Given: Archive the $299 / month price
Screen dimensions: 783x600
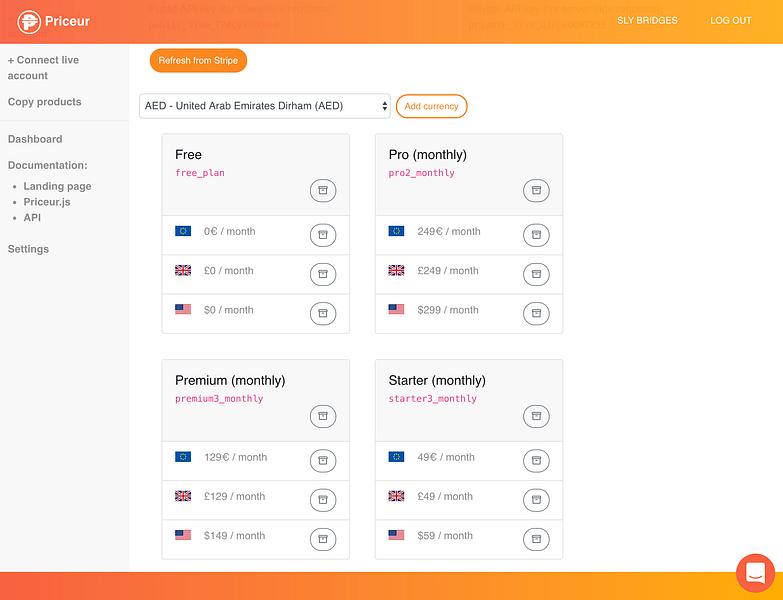Looking at the screenshot, I should click(x=536, y=313).
